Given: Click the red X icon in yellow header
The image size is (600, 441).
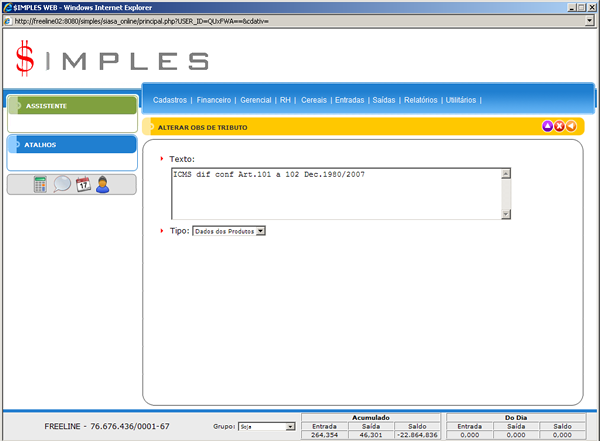Looking at the screenshot, I should pos(559,126).
